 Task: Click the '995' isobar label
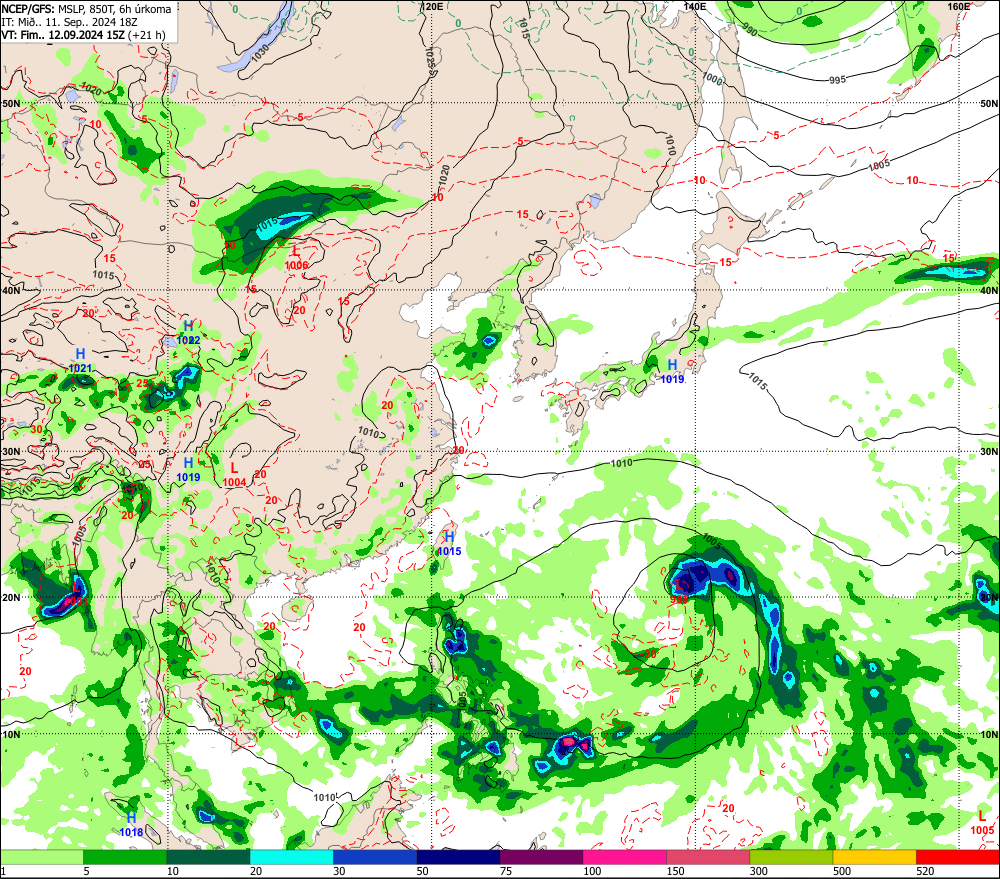(838, 80)
